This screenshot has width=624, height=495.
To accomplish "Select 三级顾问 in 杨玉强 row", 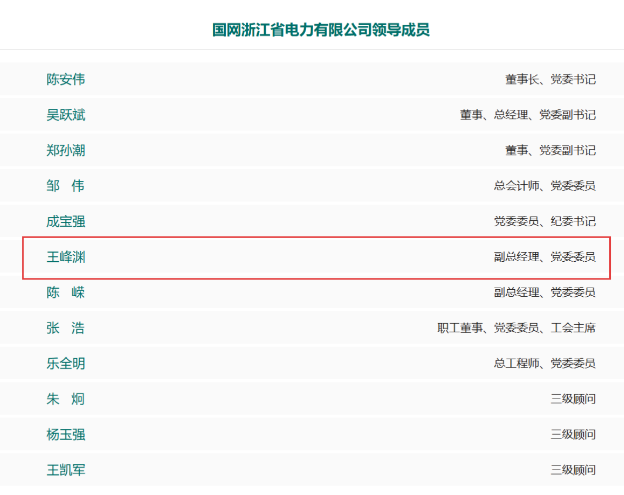I will coord(573,435).
